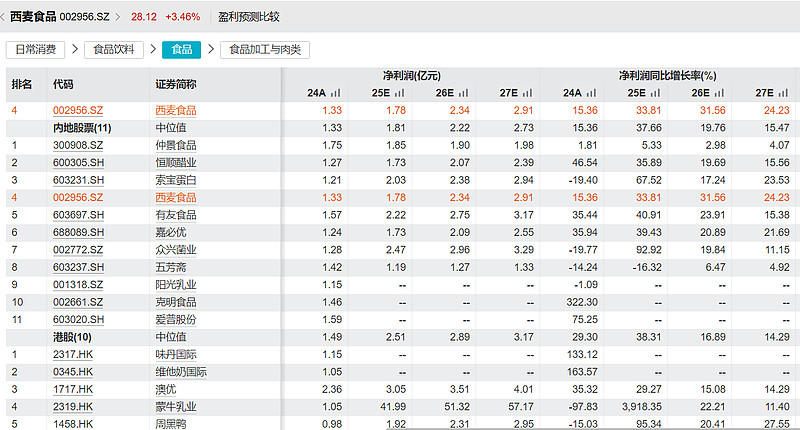This screenshot has height=430, width=800.
Task: Expand the arrow after 食品 tab
Action: 210,49
